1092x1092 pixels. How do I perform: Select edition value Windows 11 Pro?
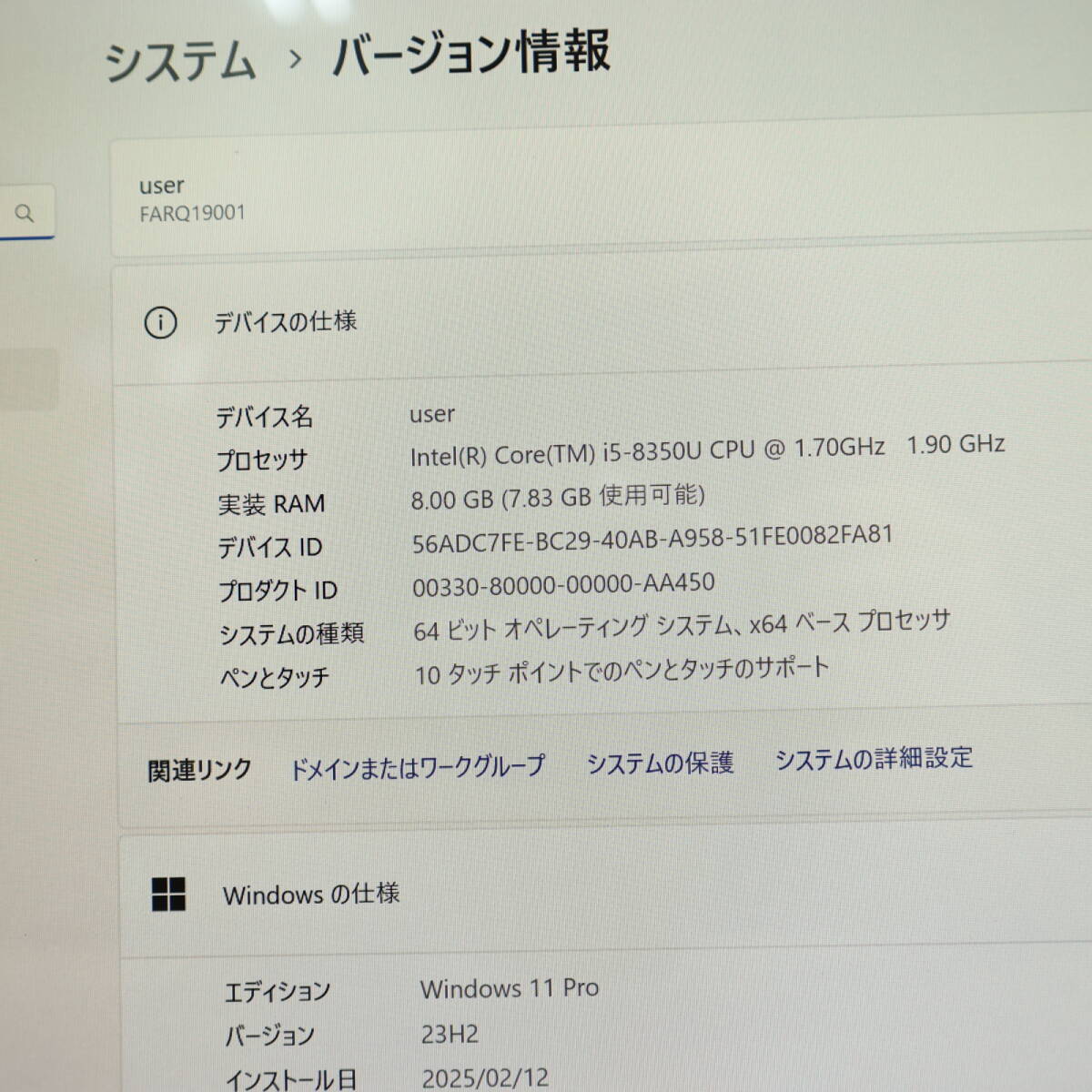pyautogui.click(x=510, y=988)
